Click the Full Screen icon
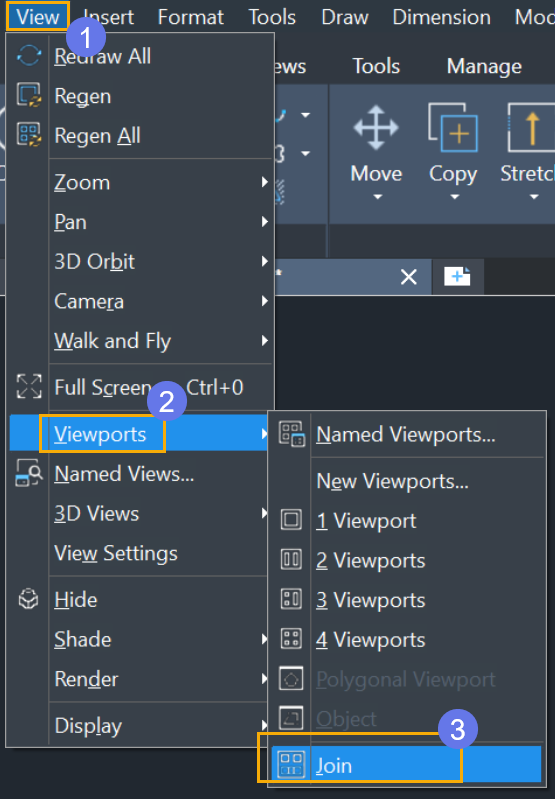555x799 pixels. 29,386
